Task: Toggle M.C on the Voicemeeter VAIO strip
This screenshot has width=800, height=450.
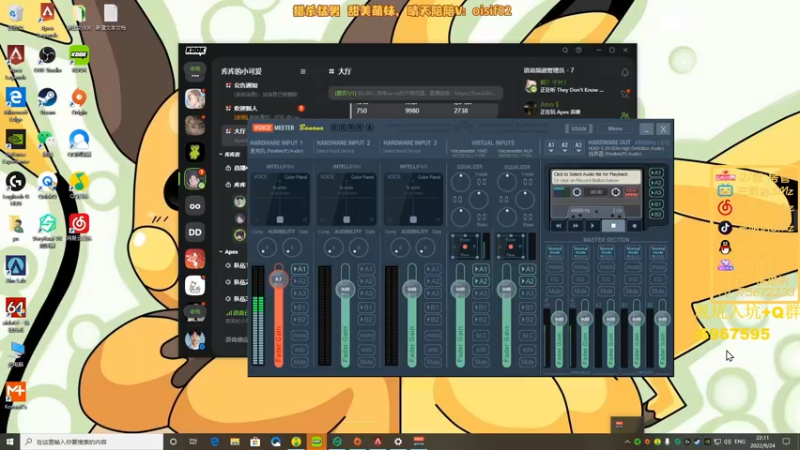Action: (481, 335)
